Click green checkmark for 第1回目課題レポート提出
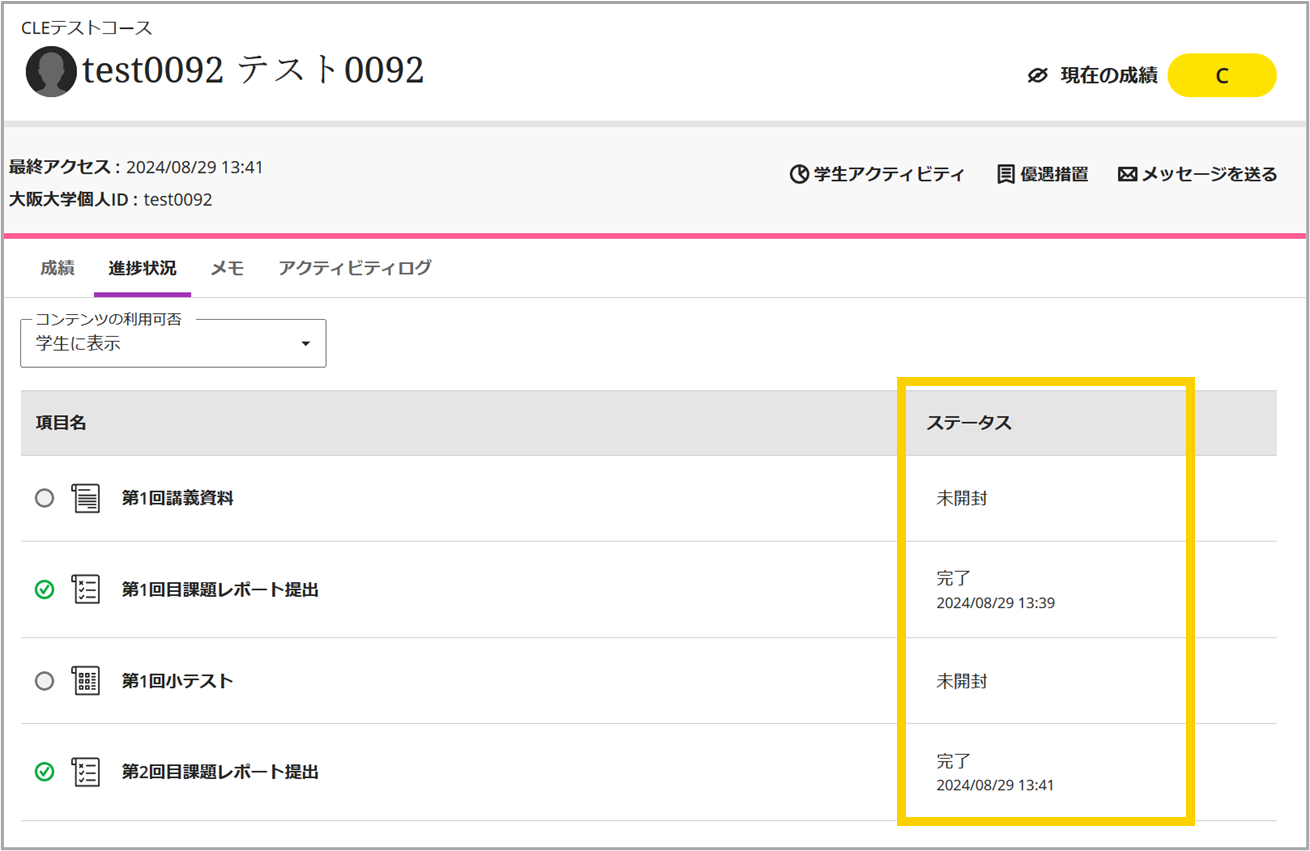This screenshot has height=851, width=1310. click(x=44, y=590)
